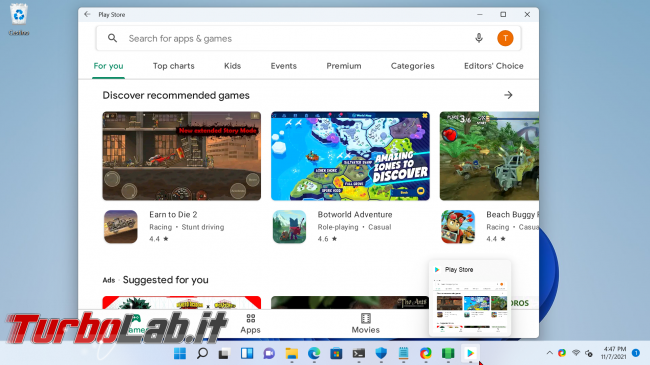Click the Discover recommended games heading
The image size is (650, 365).
tap(176, 95)
